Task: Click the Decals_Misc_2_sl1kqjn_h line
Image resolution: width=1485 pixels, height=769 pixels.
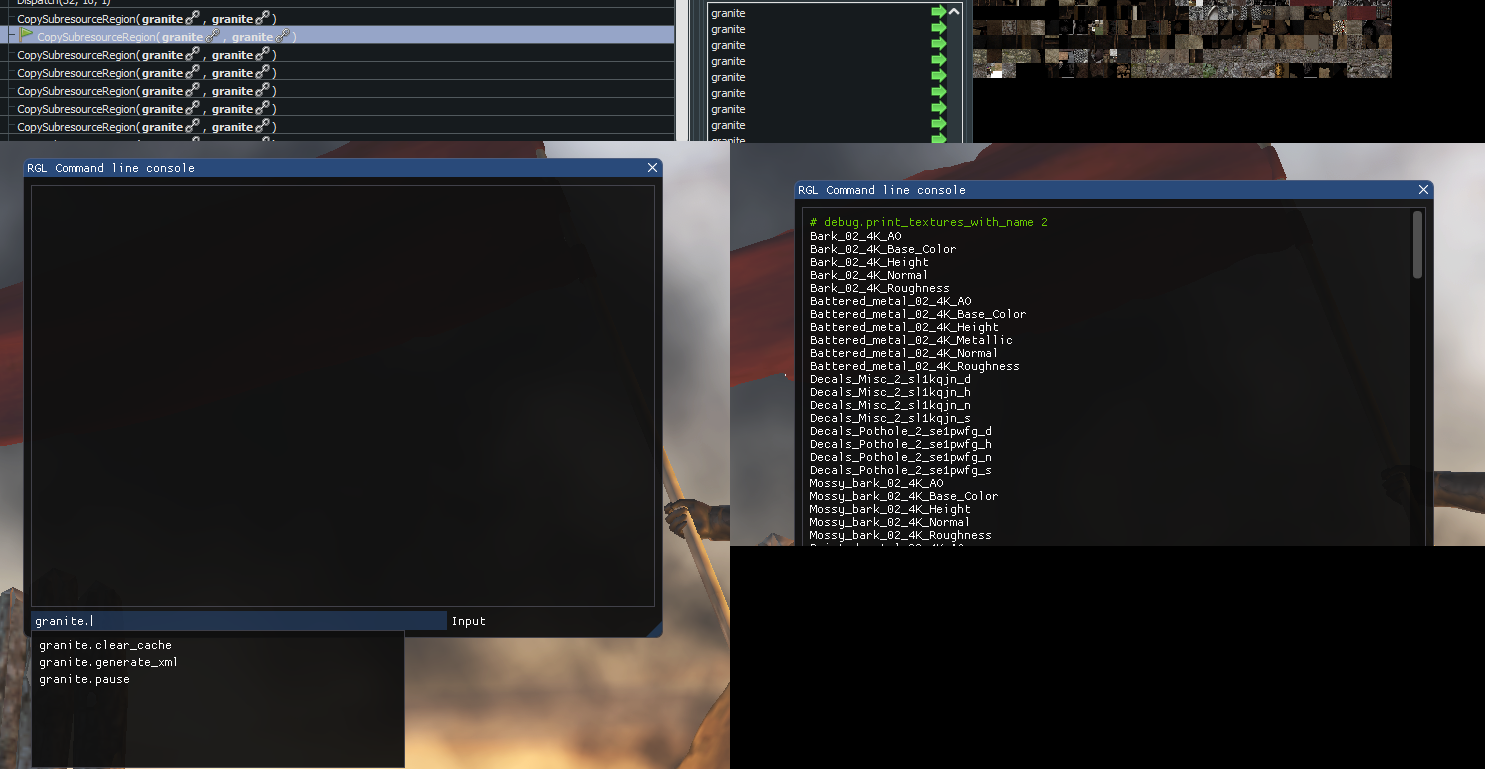Action: coord(890,392)
